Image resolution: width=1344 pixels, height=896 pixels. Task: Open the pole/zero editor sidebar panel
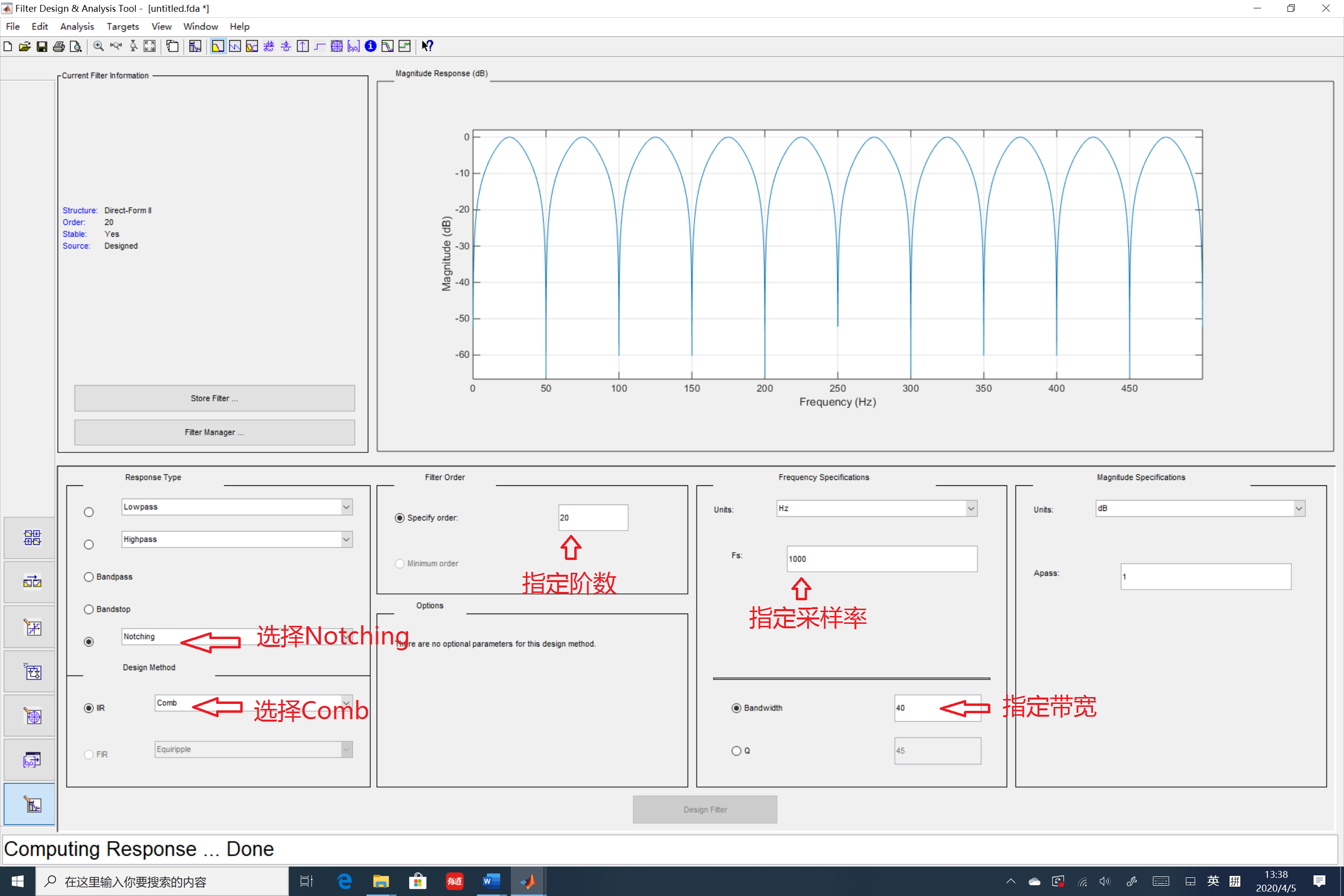32,717
